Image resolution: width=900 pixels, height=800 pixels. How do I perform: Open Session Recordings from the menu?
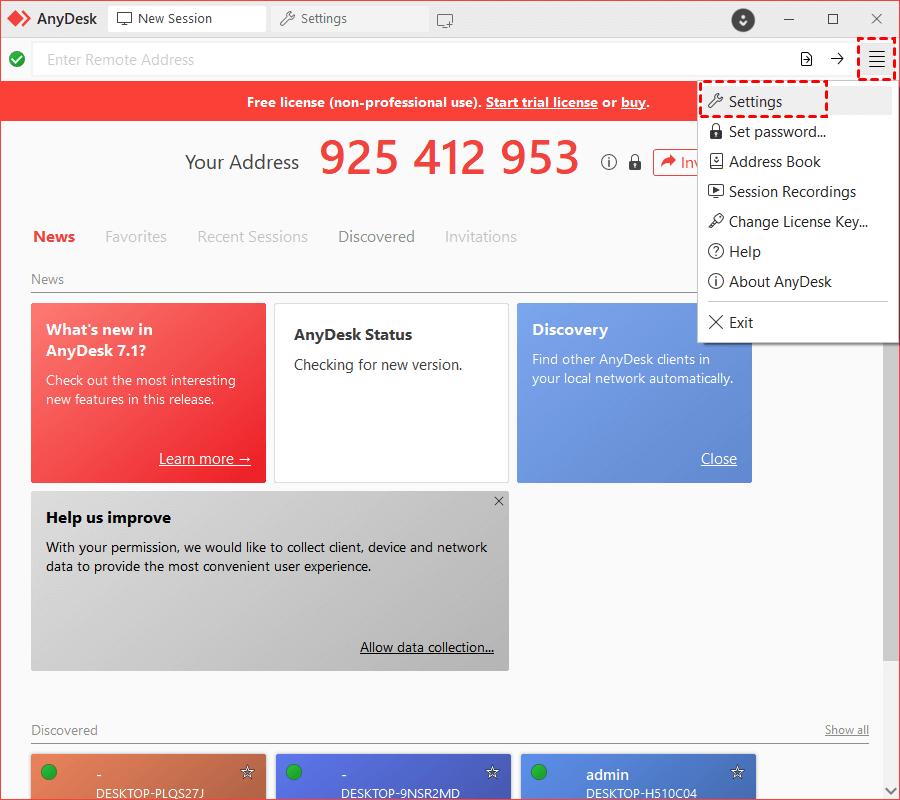tap(792, 192)
